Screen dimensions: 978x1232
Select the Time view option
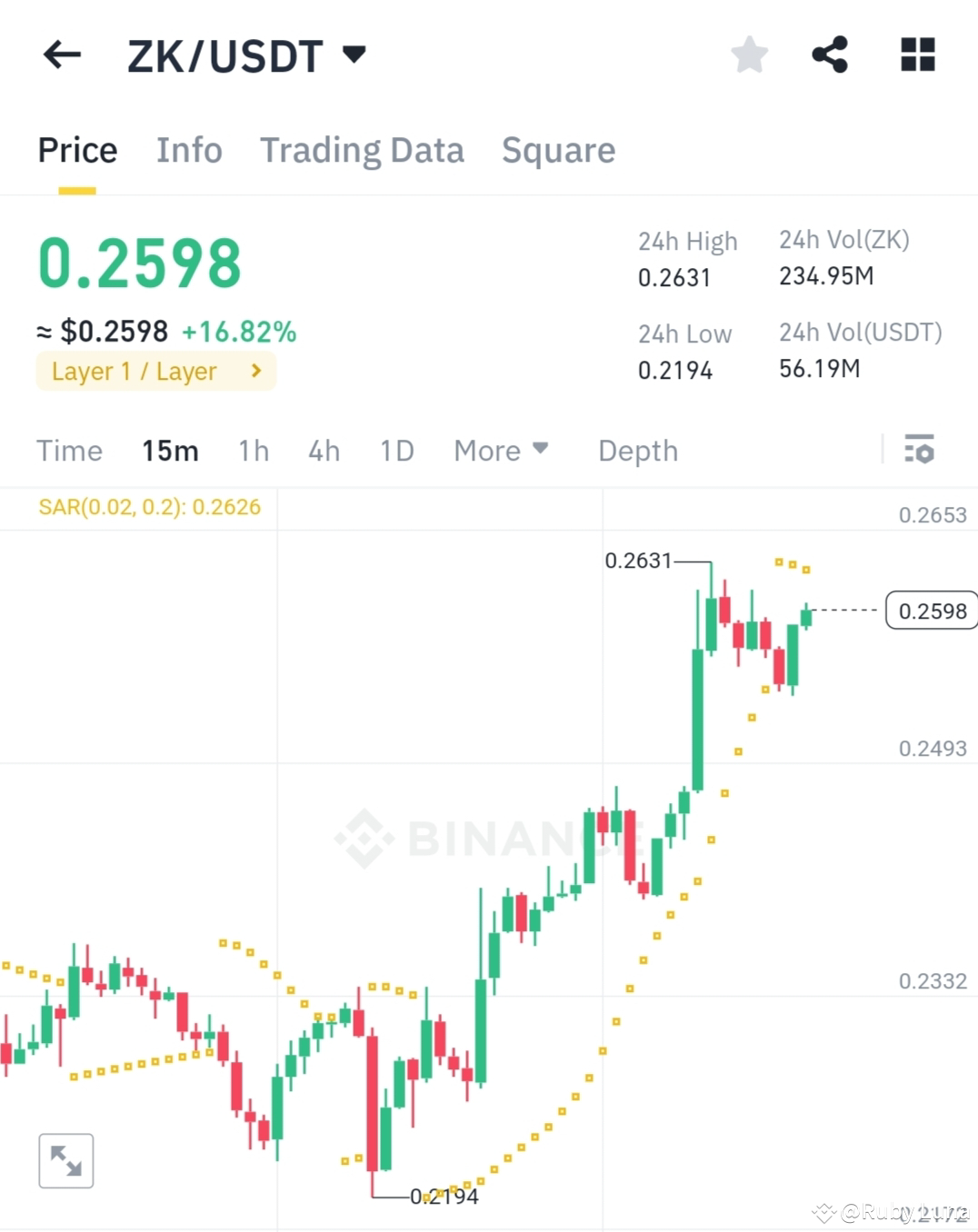(69, 450)
